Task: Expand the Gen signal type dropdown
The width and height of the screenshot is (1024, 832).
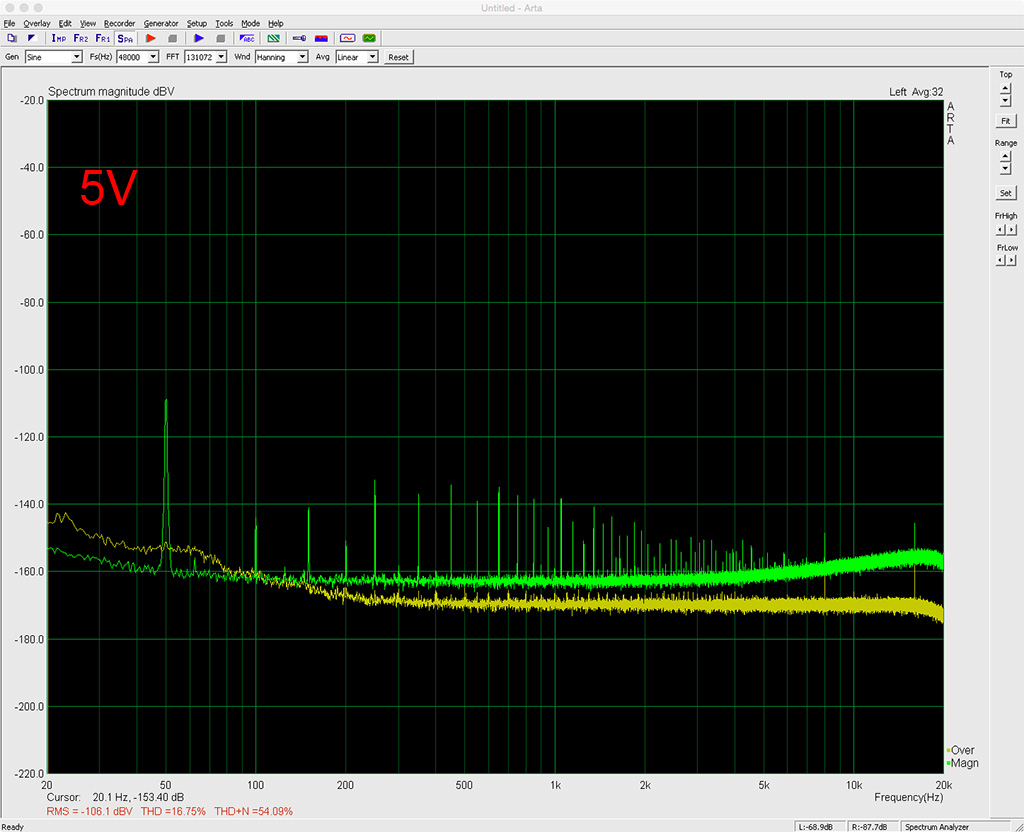Action: tap(76, 57)
